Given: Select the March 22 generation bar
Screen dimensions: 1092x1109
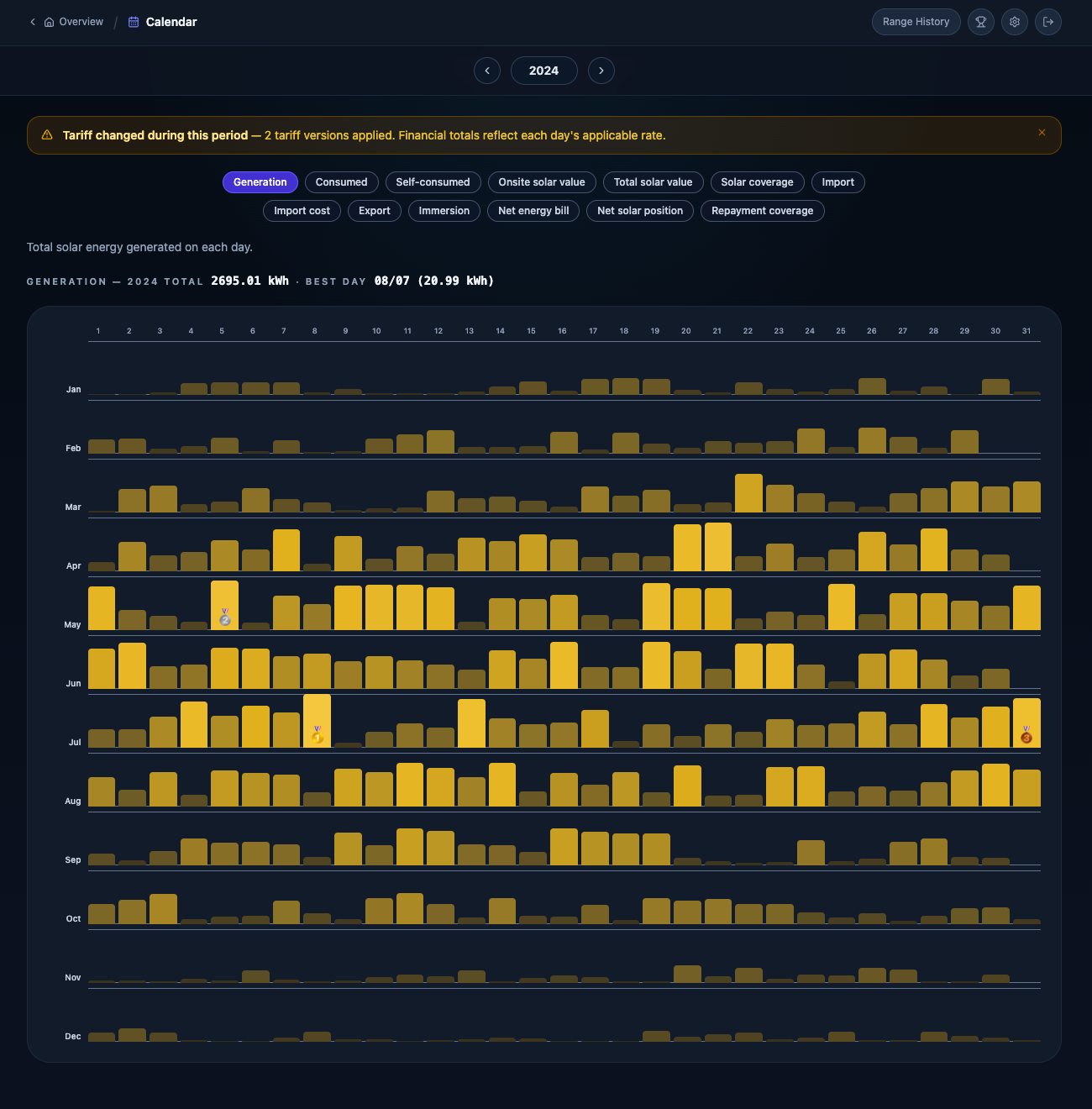Looking at the screenshot, I should coord(748,493).
